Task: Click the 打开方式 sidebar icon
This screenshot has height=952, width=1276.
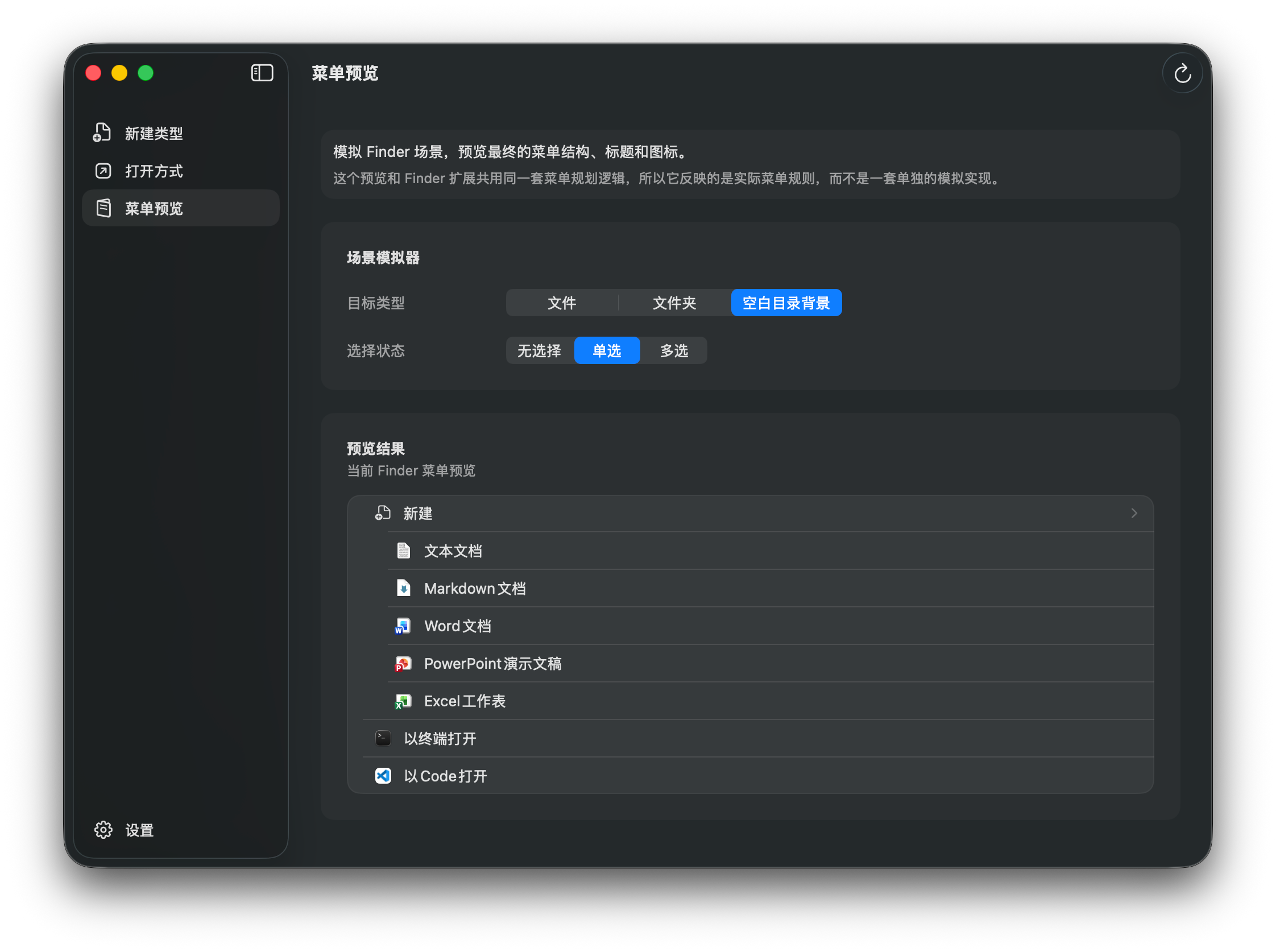Action: click(103, 171)
